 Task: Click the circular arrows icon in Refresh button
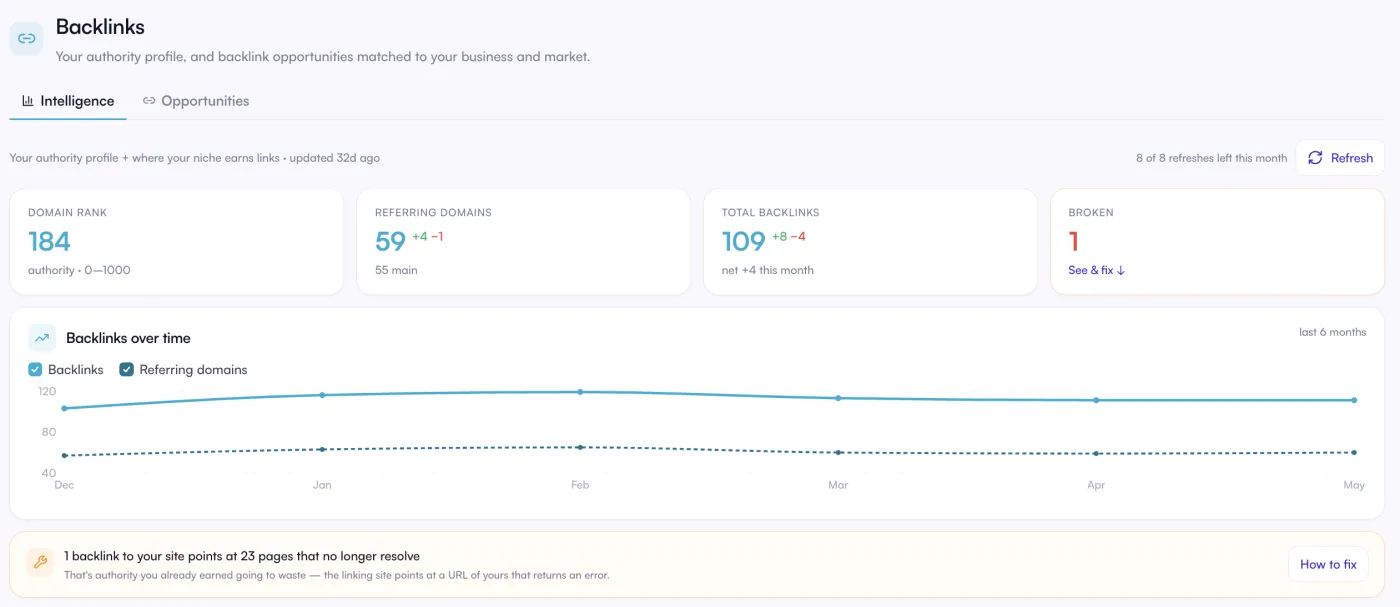coord(1316,158)
